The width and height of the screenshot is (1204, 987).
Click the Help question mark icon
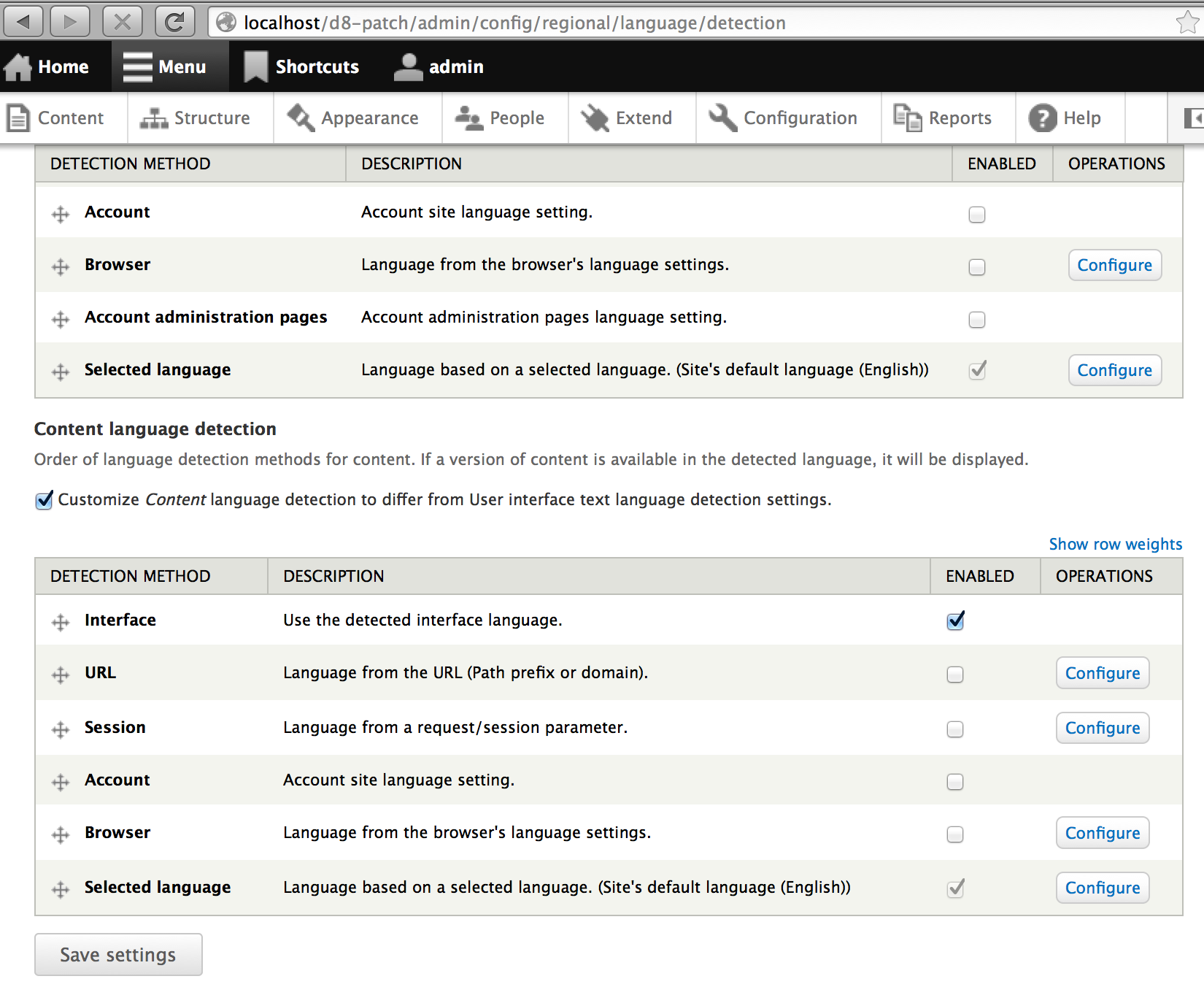click(x=1042, y=118)
